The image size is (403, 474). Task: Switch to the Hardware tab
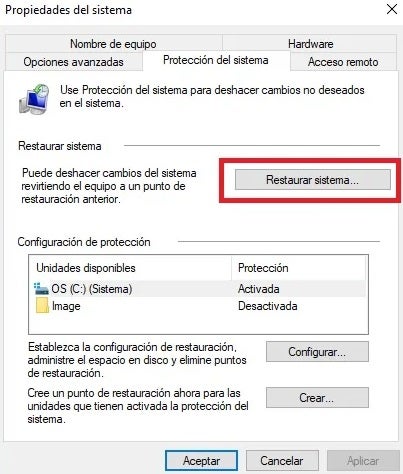[310, 44]
